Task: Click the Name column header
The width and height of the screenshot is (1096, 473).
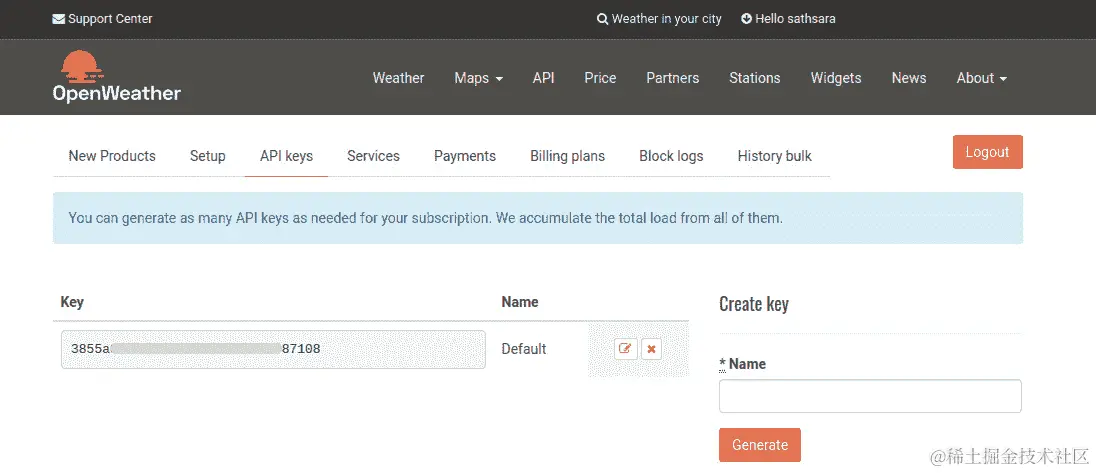Action: [x=520, y=302]
